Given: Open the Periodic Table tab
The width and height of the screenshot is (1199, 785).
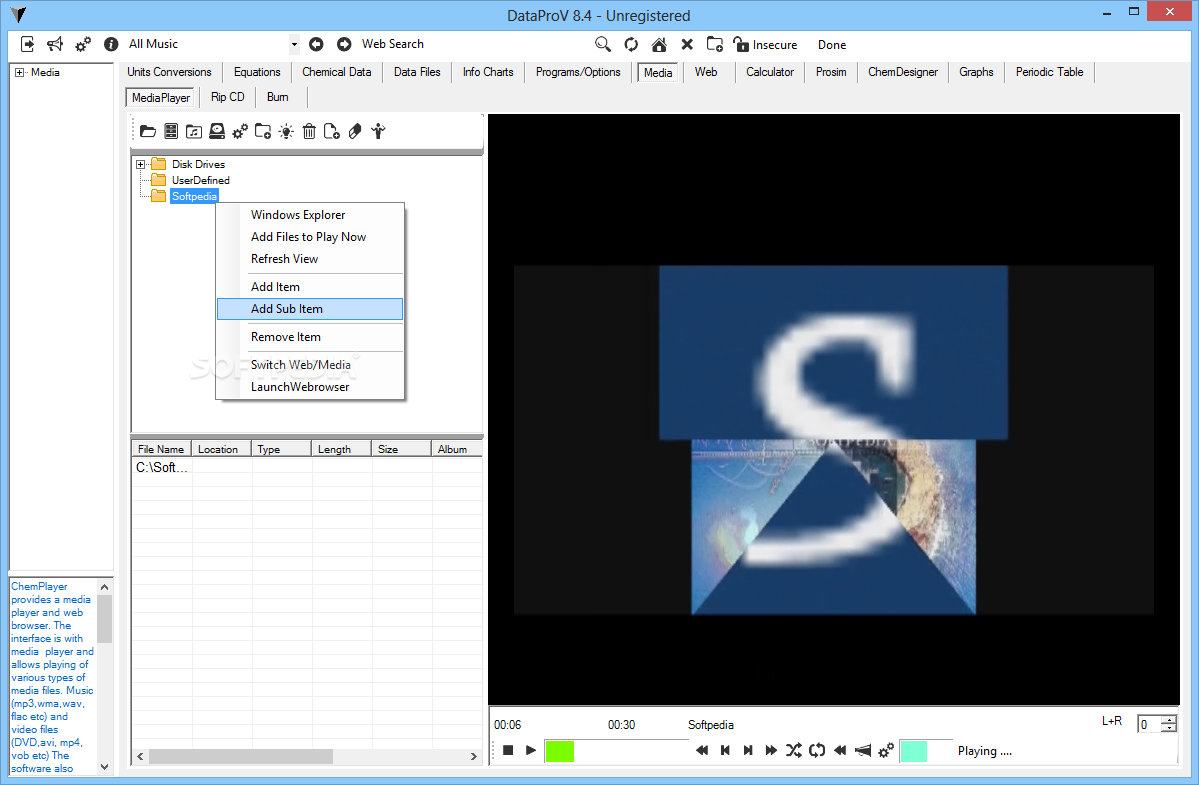Looking at the screenshot, I should [x=1049, y=72].
